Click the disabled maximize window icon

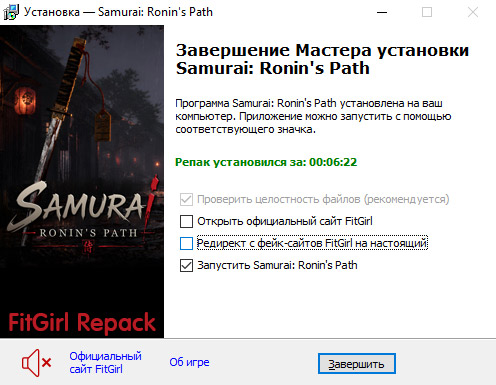(427, 12)
